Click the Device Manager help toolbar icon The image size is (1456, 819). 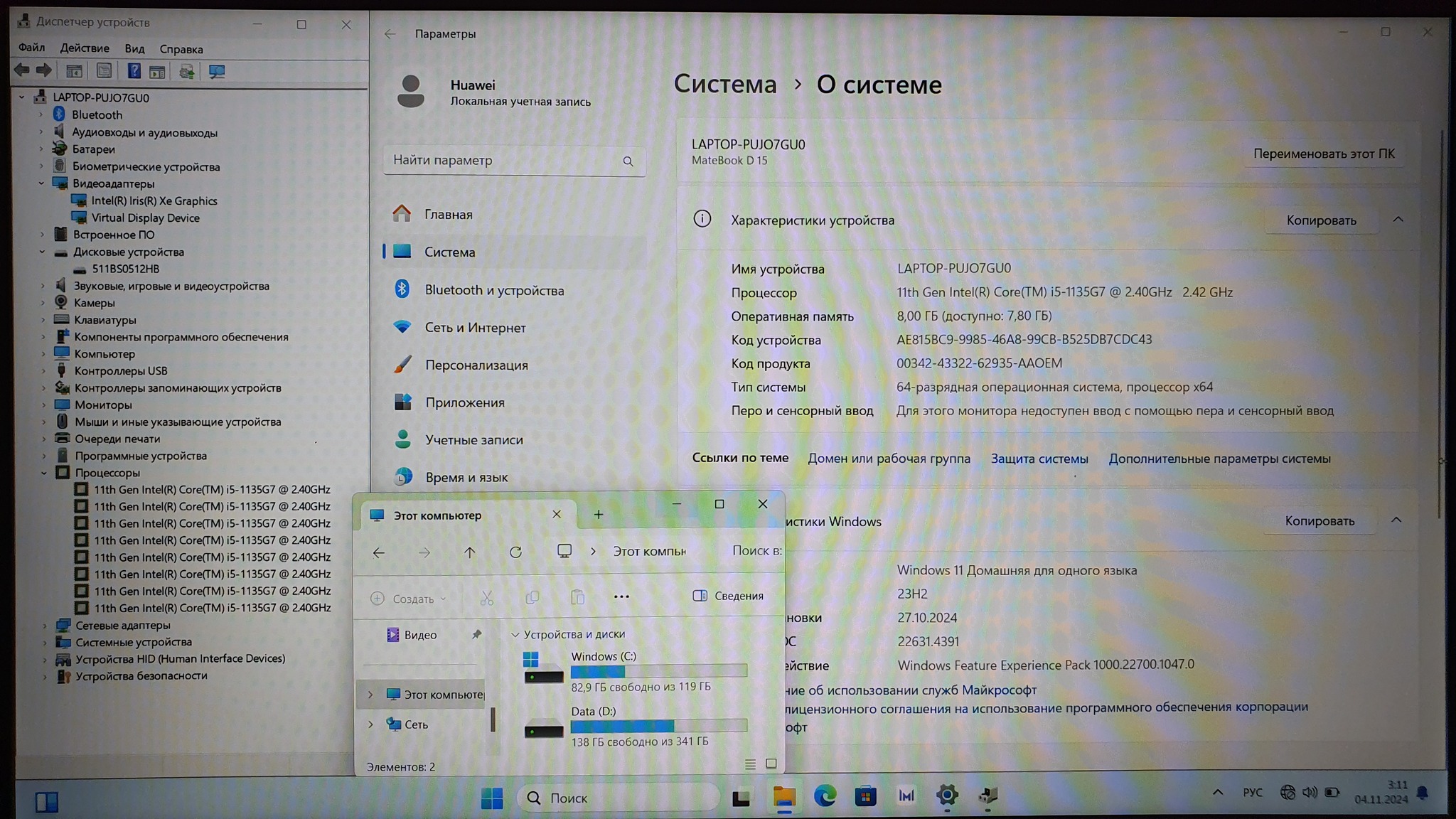134,71
